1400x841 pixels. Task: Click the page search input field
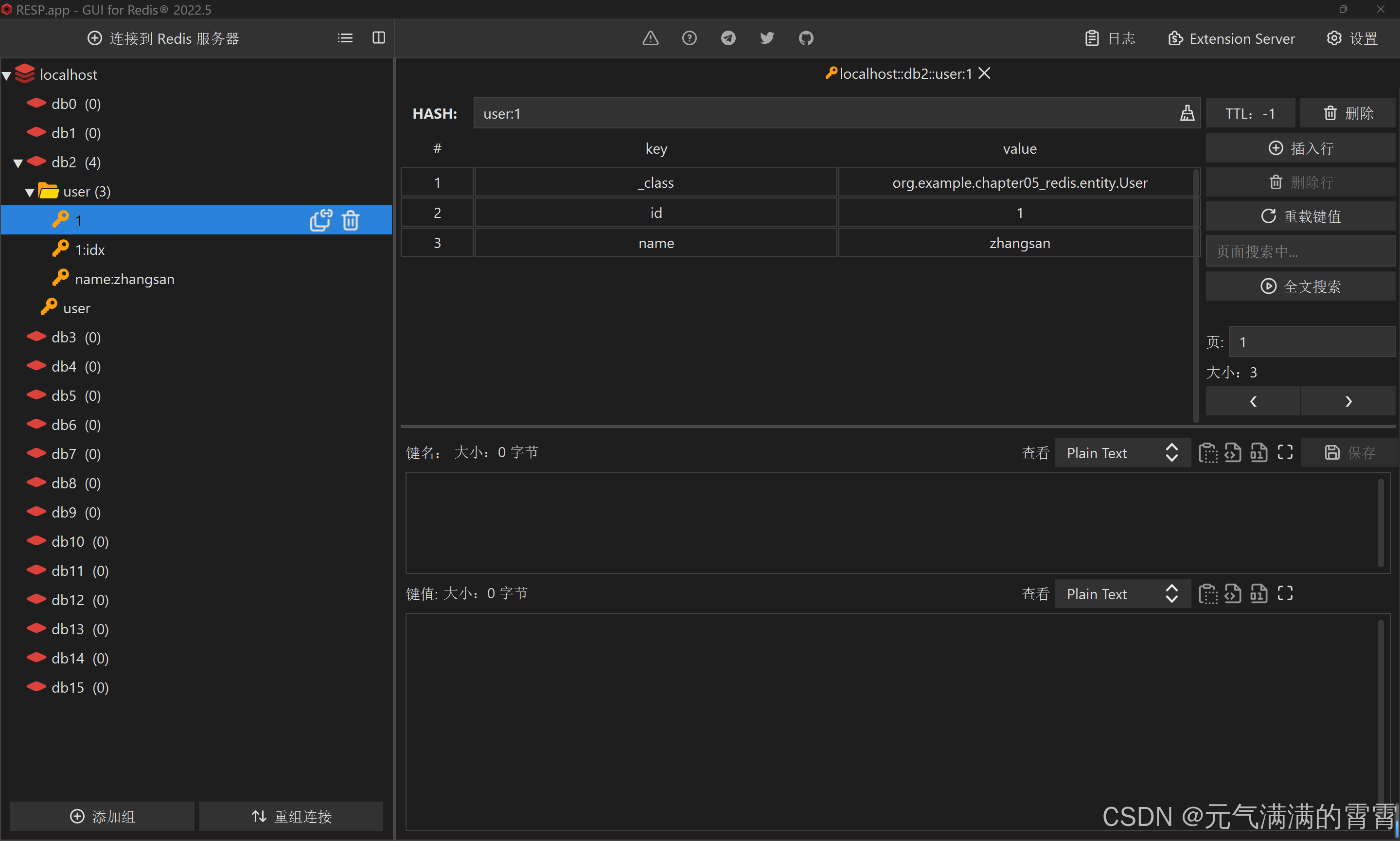(1300, 251)
